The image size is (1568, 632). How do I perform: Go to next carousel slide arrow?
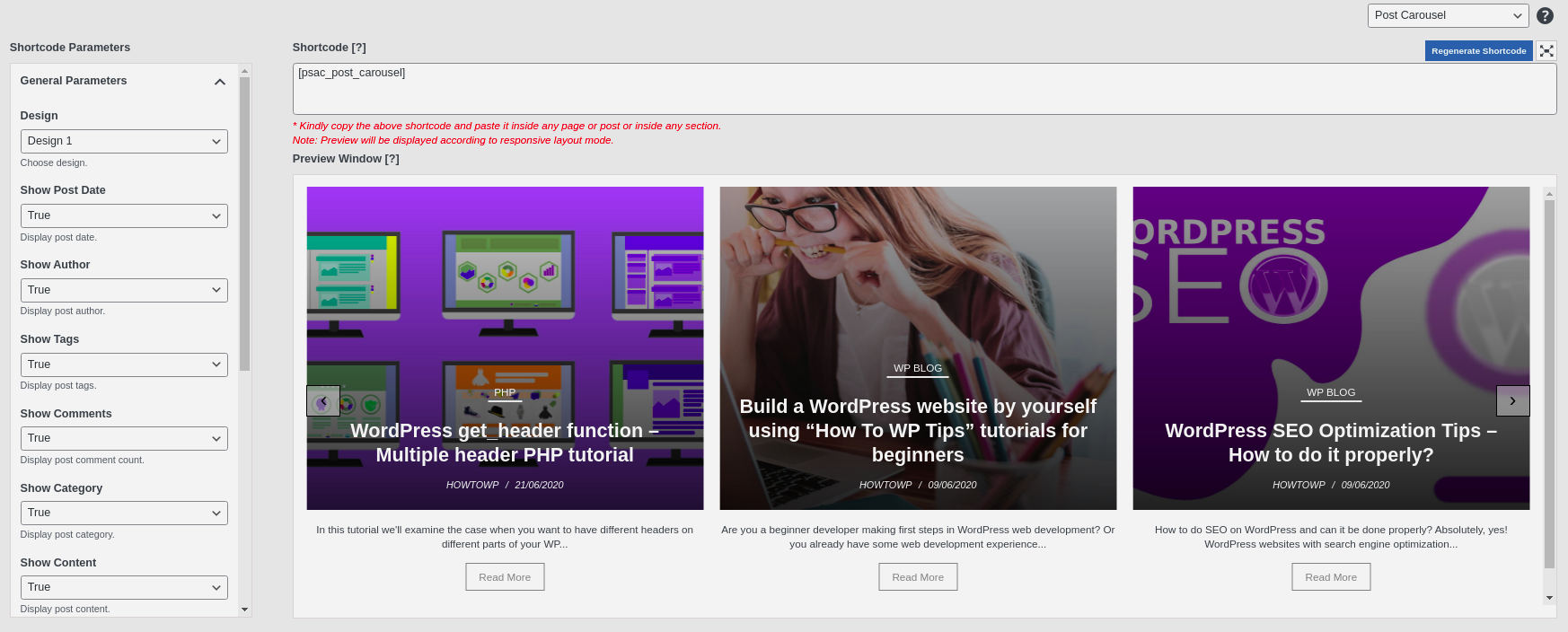point(1512,400)
